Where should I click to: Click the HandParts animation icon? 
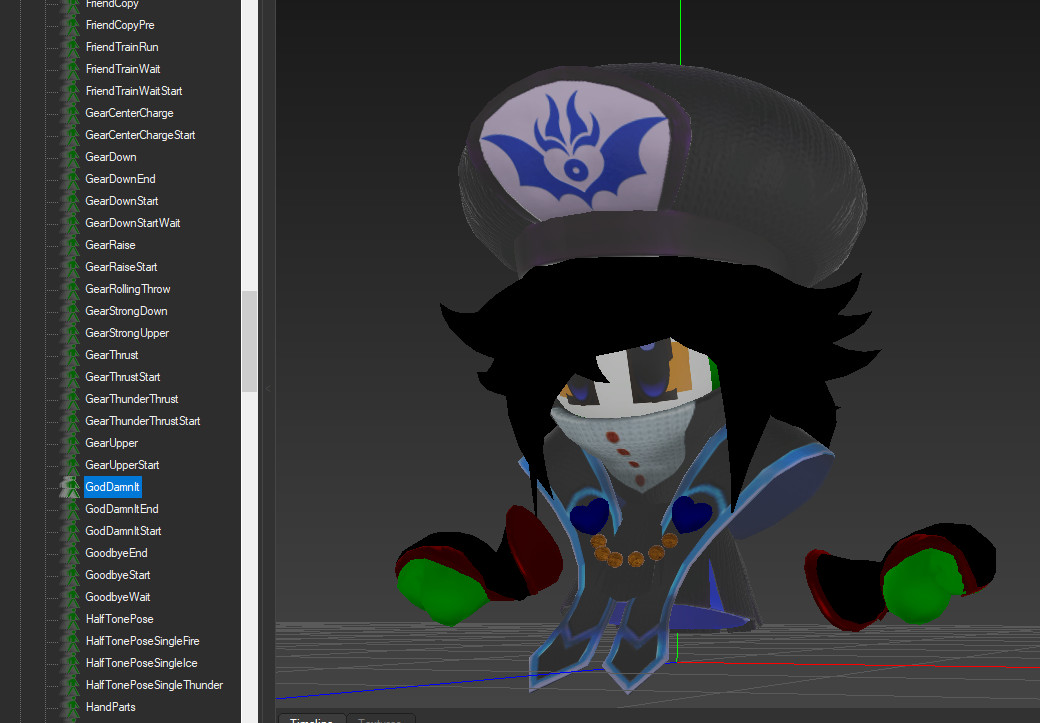[x=70, y=707]
